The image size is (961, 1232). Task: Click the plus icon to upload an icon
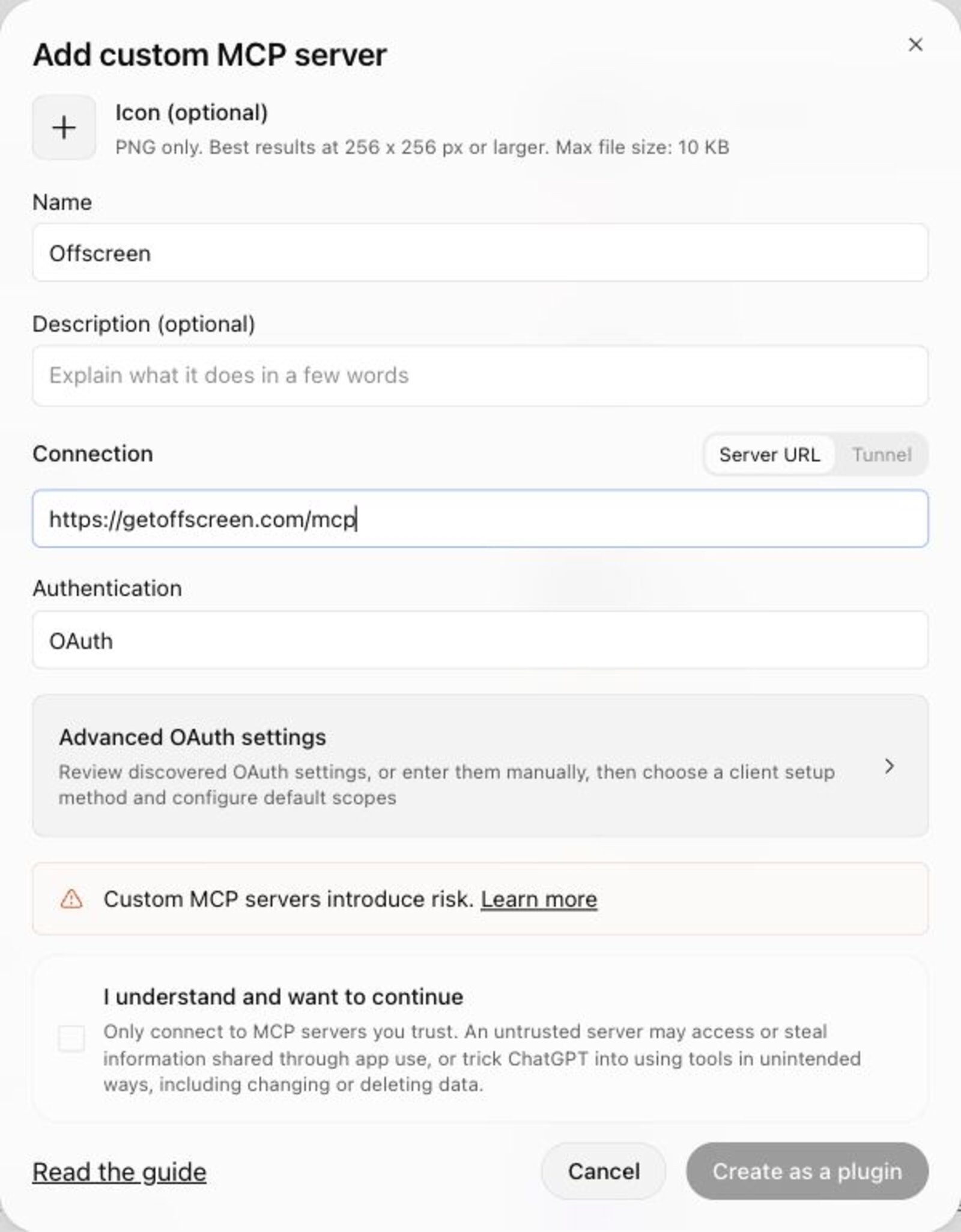click(x=64, y=127)
